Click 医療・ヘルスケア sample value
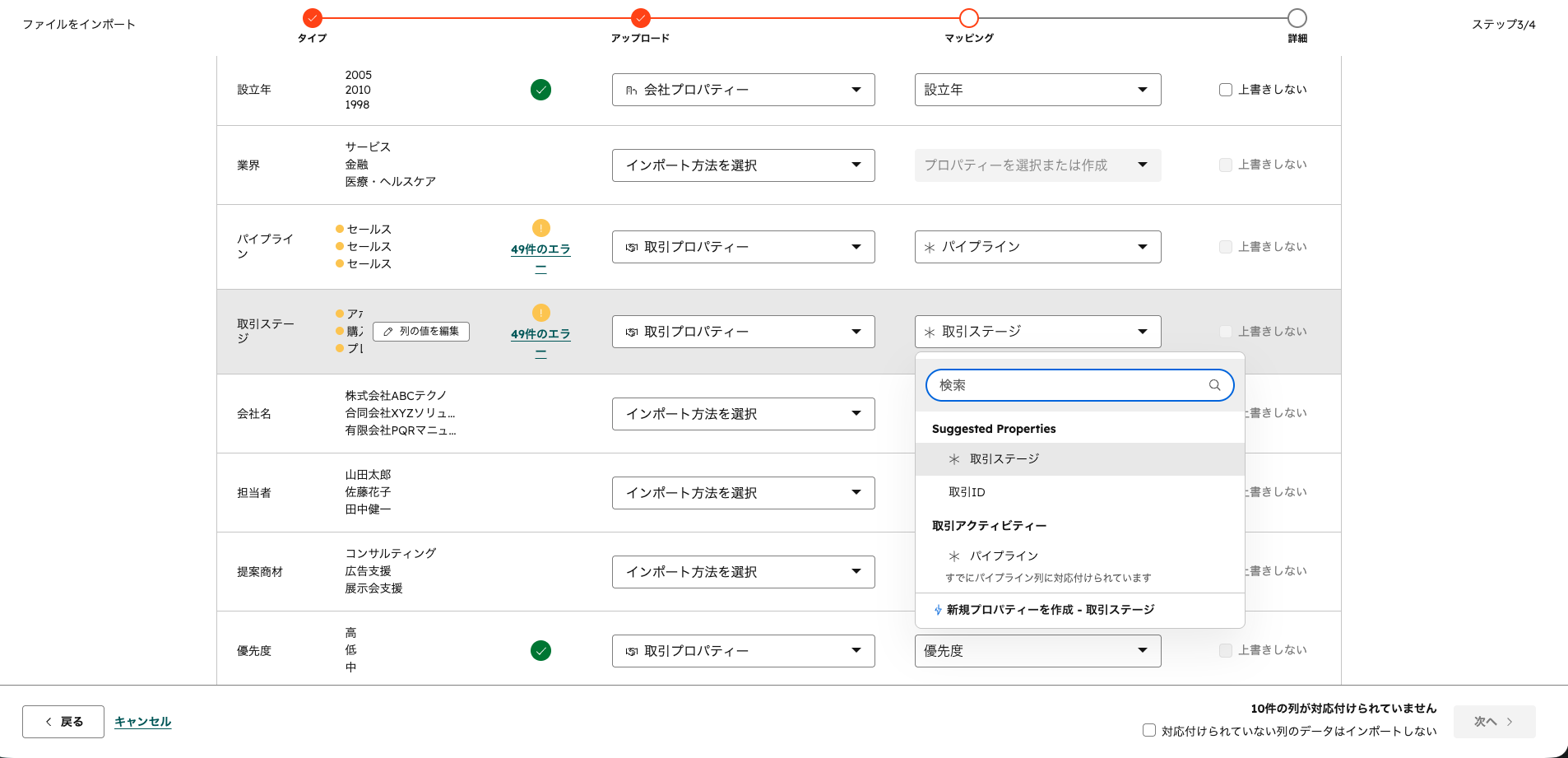 [x=391, y=182]
